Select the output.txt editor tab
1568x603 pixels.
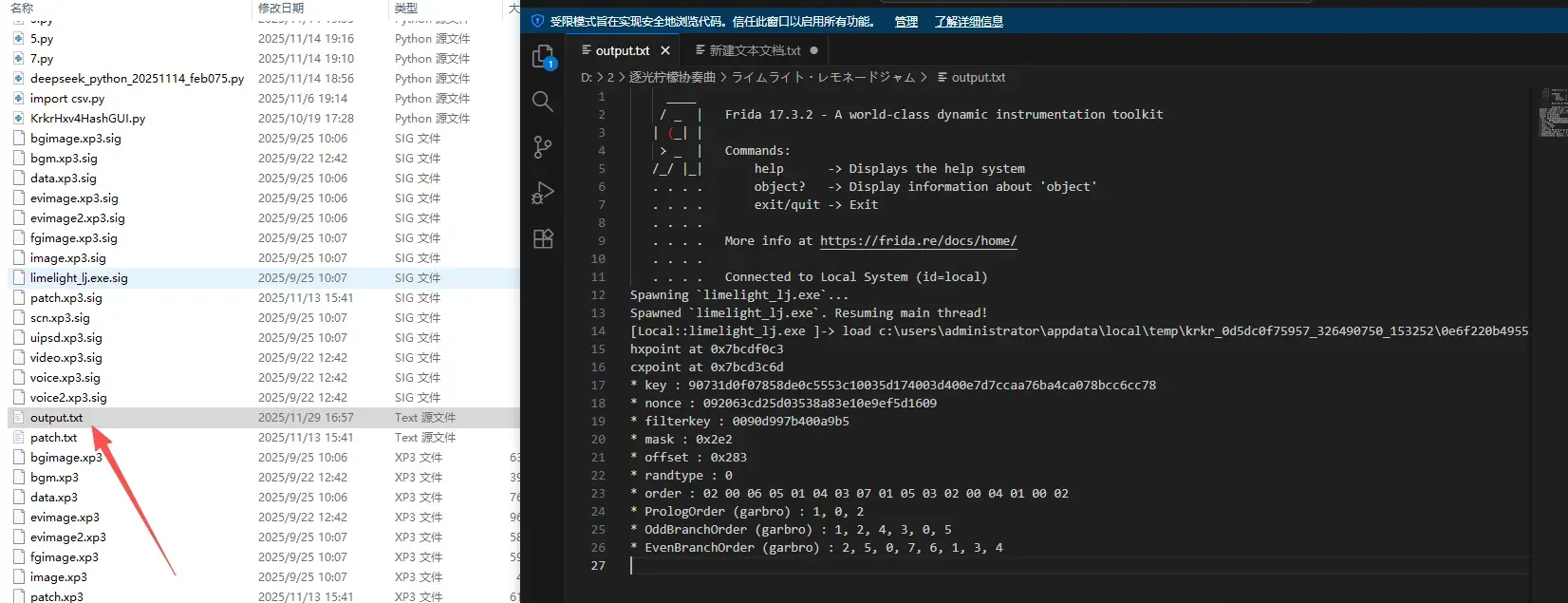[615, 50]
